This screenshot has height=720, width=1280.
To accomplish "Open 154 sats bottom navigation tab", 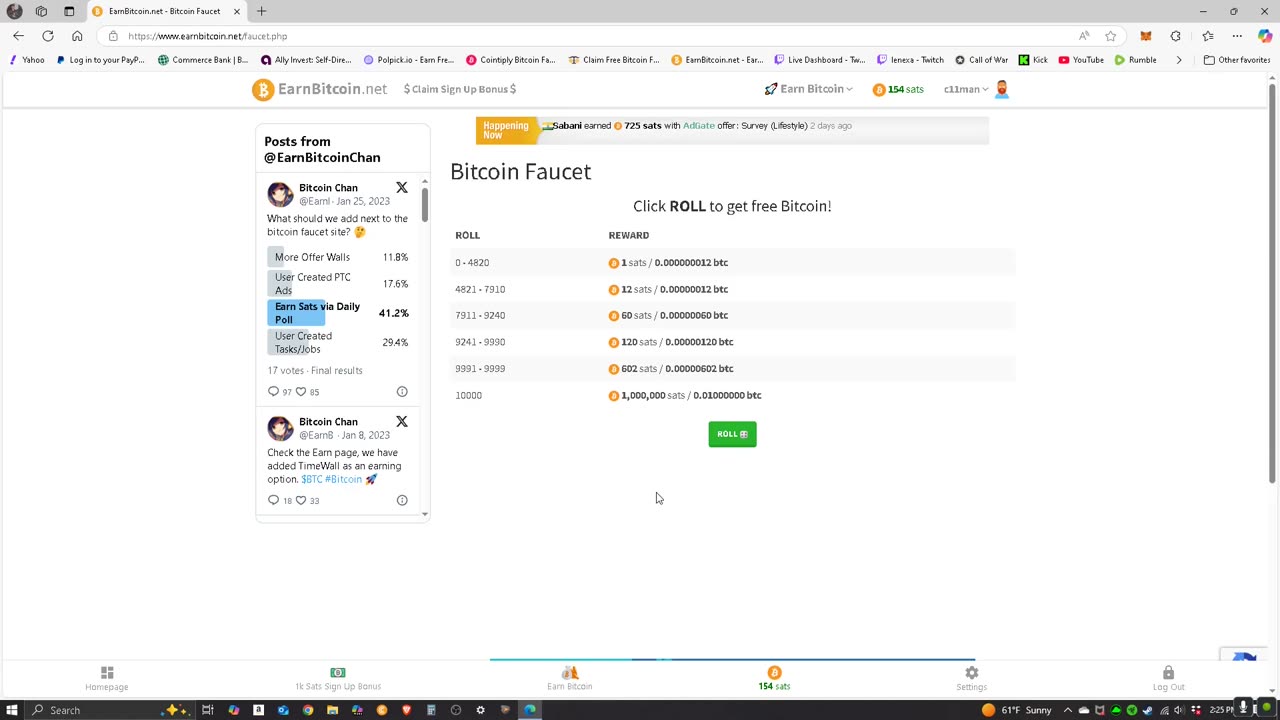I will tap(774, 679).
